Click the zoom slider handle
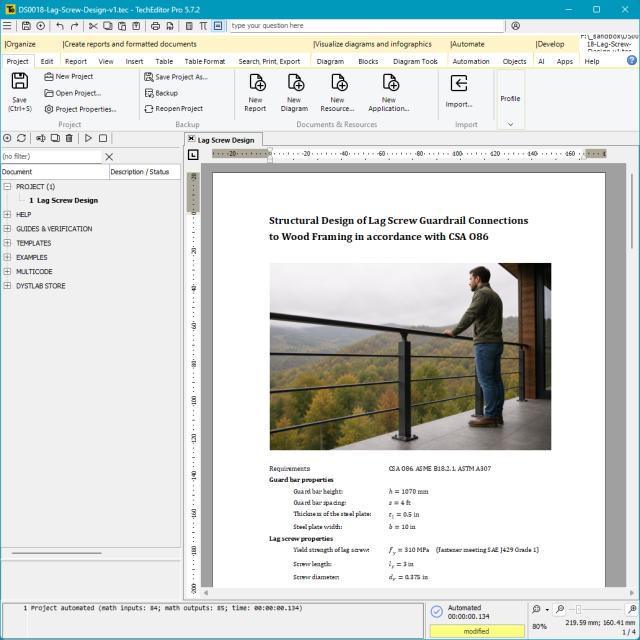Image resolution: width=640 pixels, height=640 pixels. 578,610
